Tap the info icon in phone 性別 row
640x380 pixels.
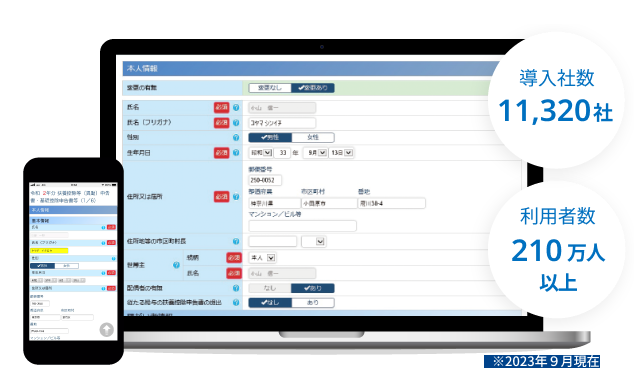(113, 258)
